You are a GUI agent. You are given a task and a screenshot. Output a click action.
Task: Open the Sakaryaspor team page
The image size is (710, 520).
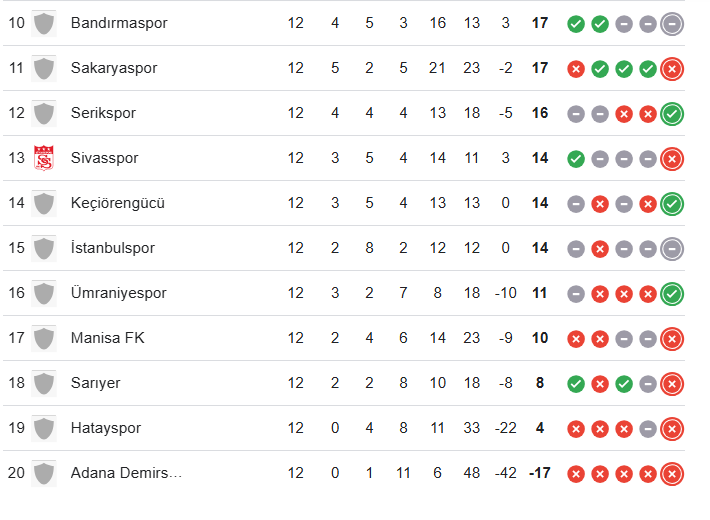pos(114,68)
